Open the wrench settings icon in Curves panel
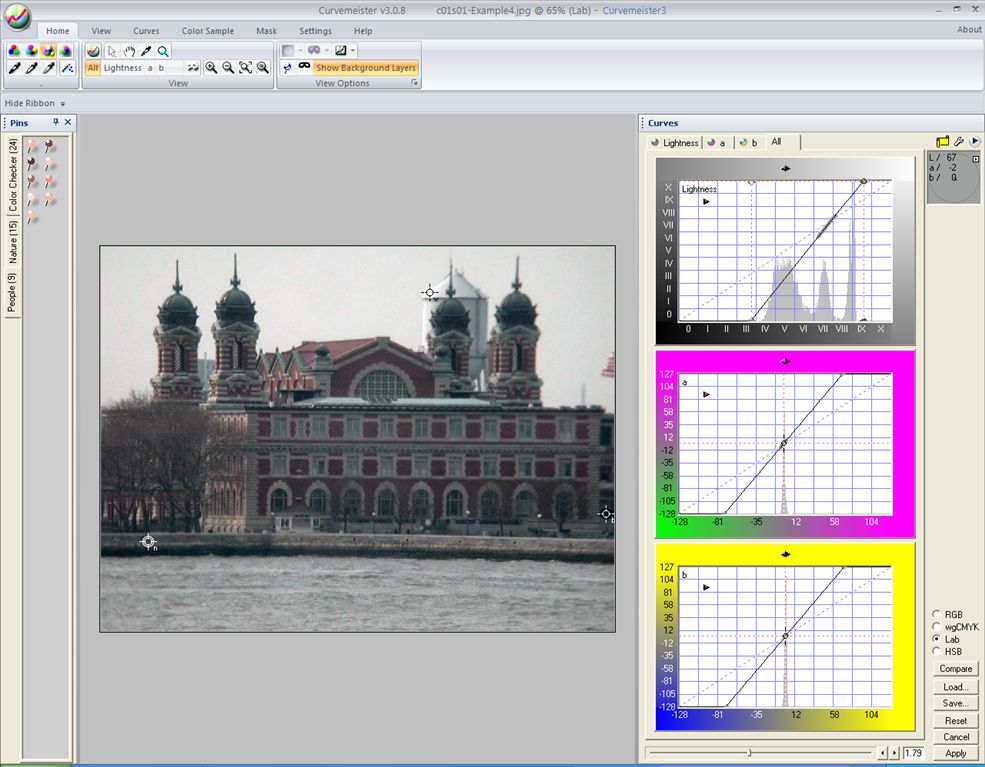985x767 pixels. tap(959, 141)
